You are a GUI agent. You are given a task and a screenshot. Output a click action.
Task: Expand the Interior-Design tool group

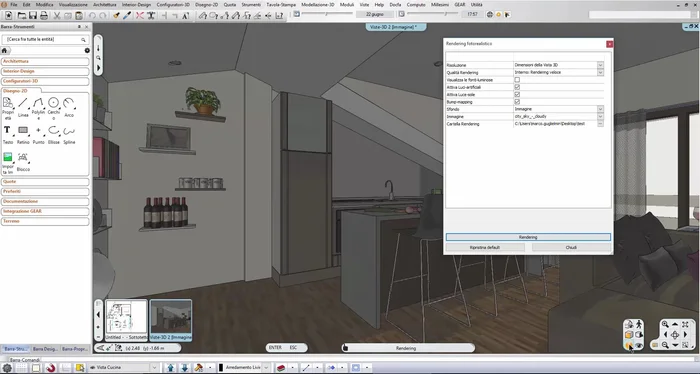coord(45,71)
